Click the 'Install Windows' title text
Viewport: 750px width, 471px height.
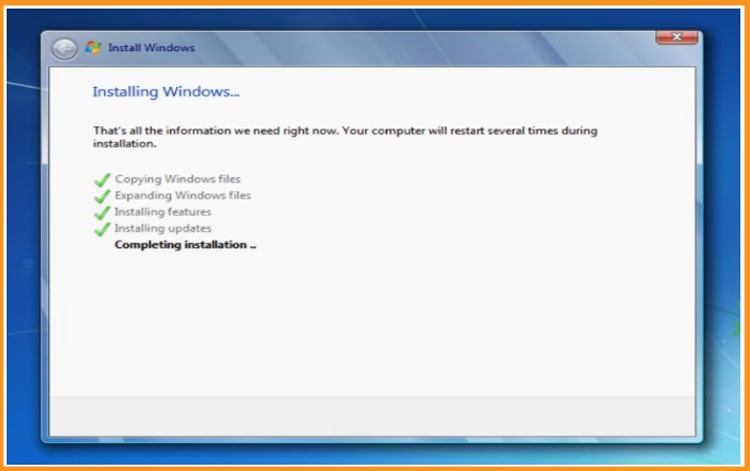pyautogui.click(x=151, y=47)
